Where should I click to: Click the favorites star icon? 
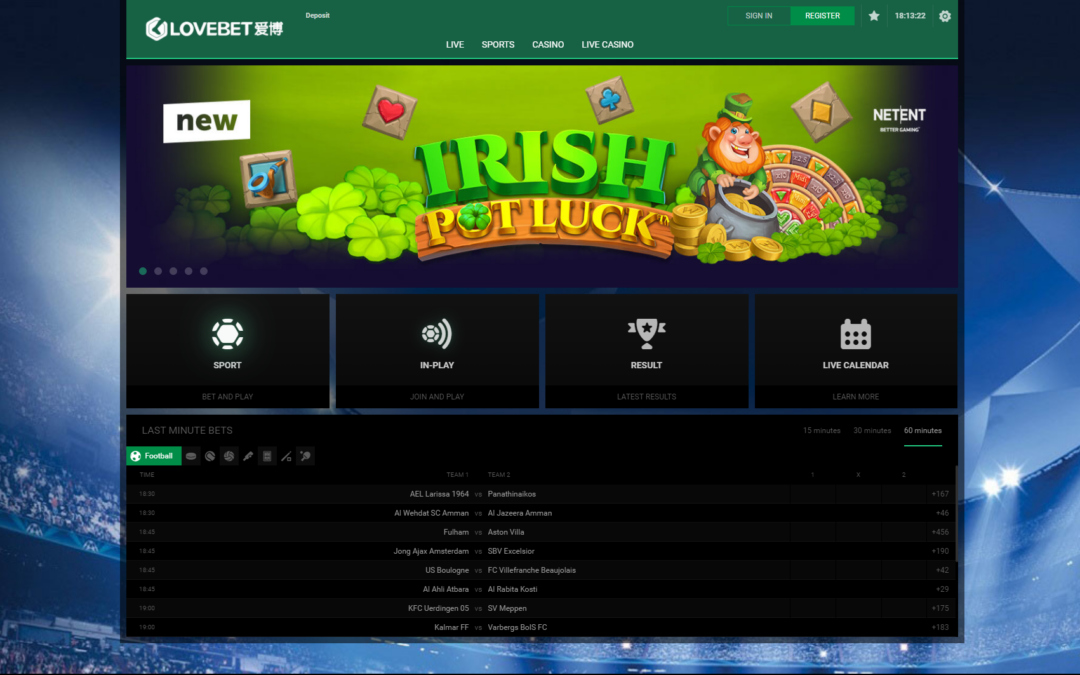pyautogui.click(x=873, y=16)
